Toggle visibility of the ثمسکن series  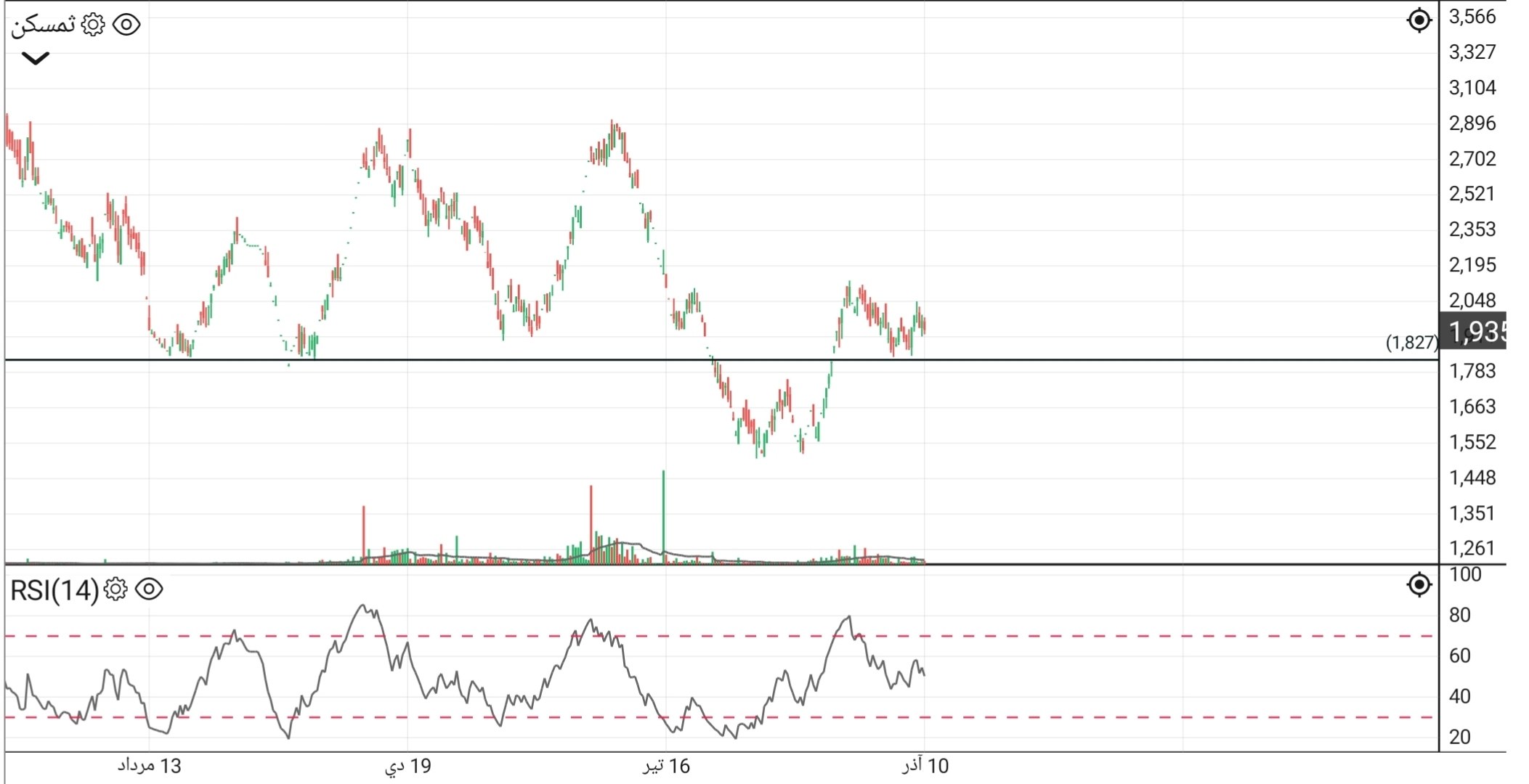click(x=128, y=24)
